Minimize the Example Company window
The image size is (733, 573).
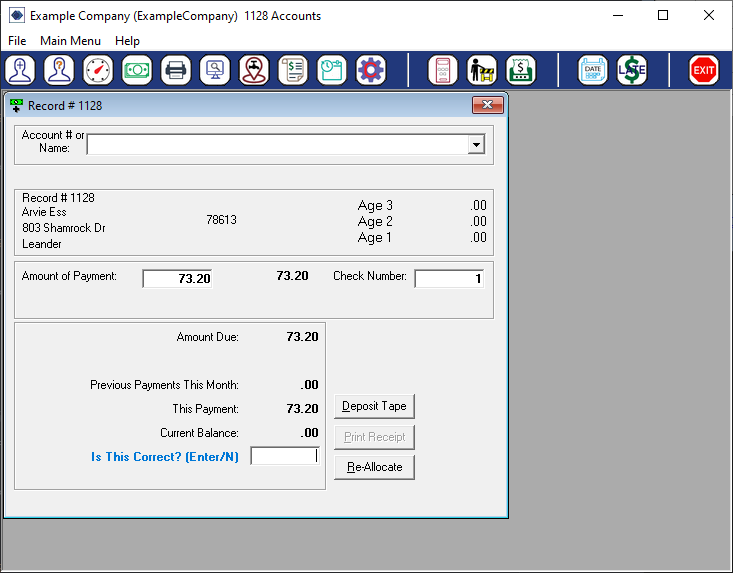tap(618, 15)
